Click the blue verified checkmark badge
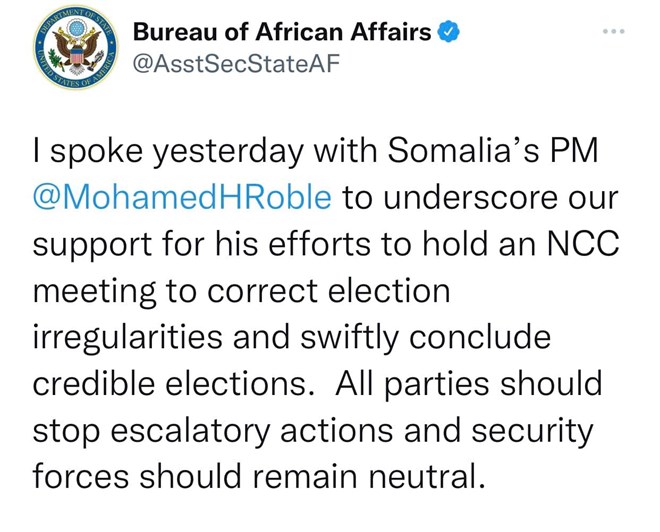Image resolution: width=660 pixels, height=532 pixels. click(449, 32)
